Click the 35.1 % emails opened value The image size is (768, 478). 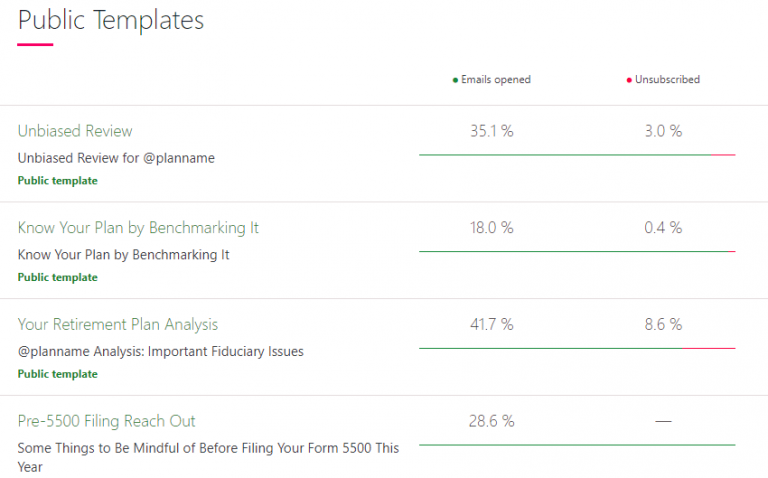point(491,131)
